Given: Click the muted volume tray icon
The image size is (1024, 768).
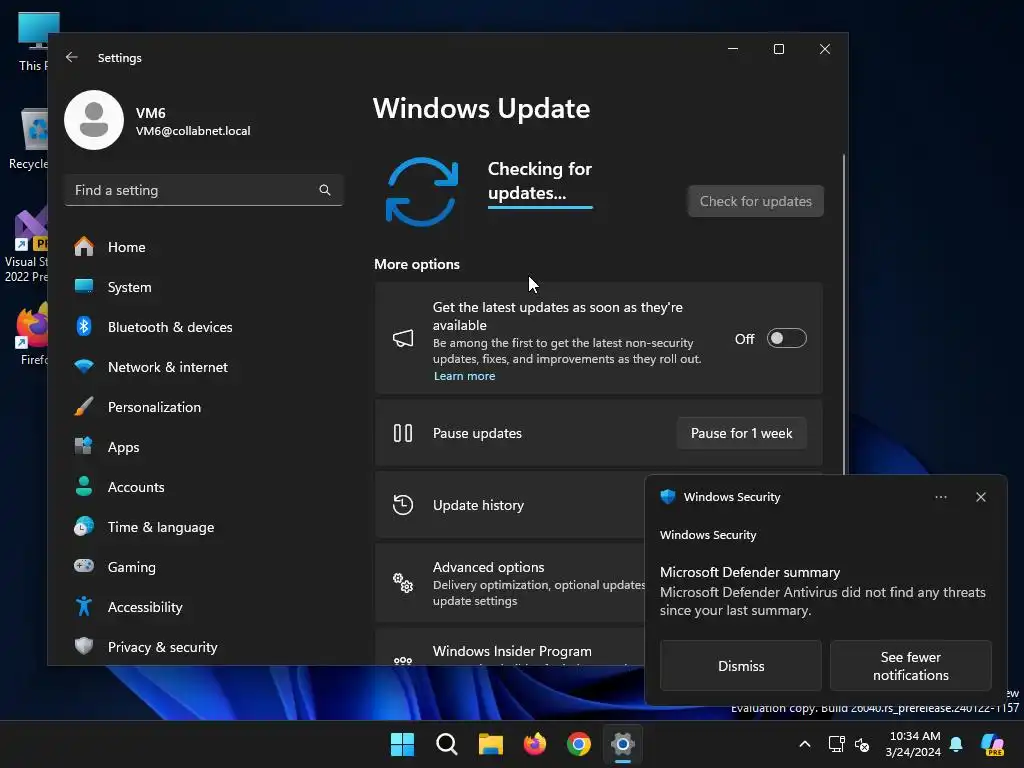Looking at the screenshot, I should (862, 744).
